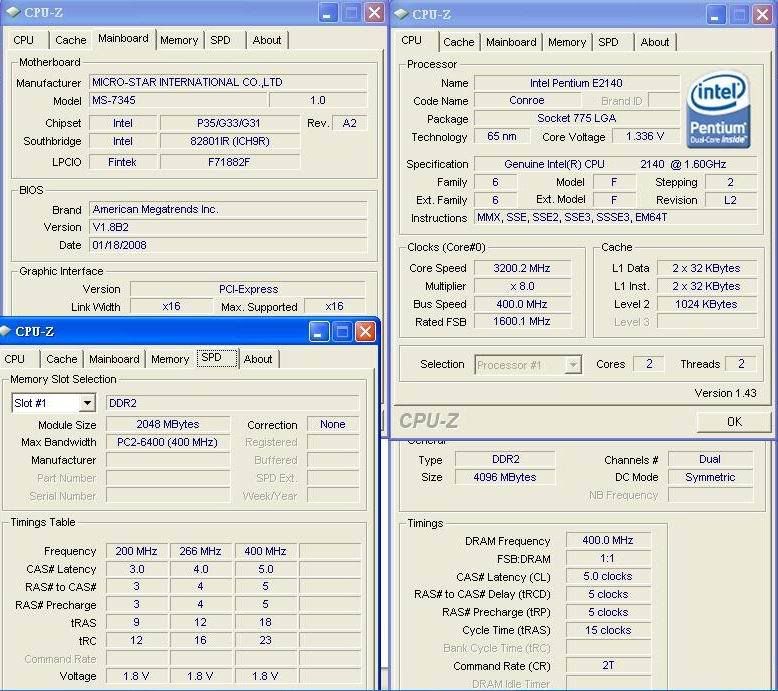
Task: Click the multiplier x 8.0 value
Action: [x=522, y=286]
